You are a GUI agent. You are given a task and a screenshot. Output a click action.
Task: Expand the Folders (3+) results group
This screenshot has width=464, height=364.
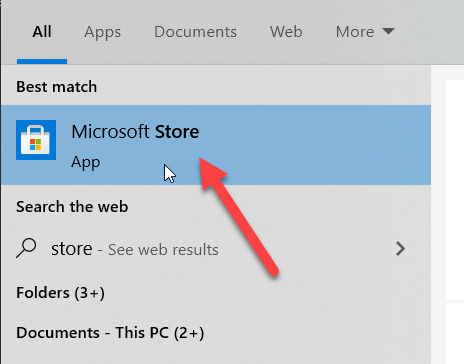tap(60, 293)
